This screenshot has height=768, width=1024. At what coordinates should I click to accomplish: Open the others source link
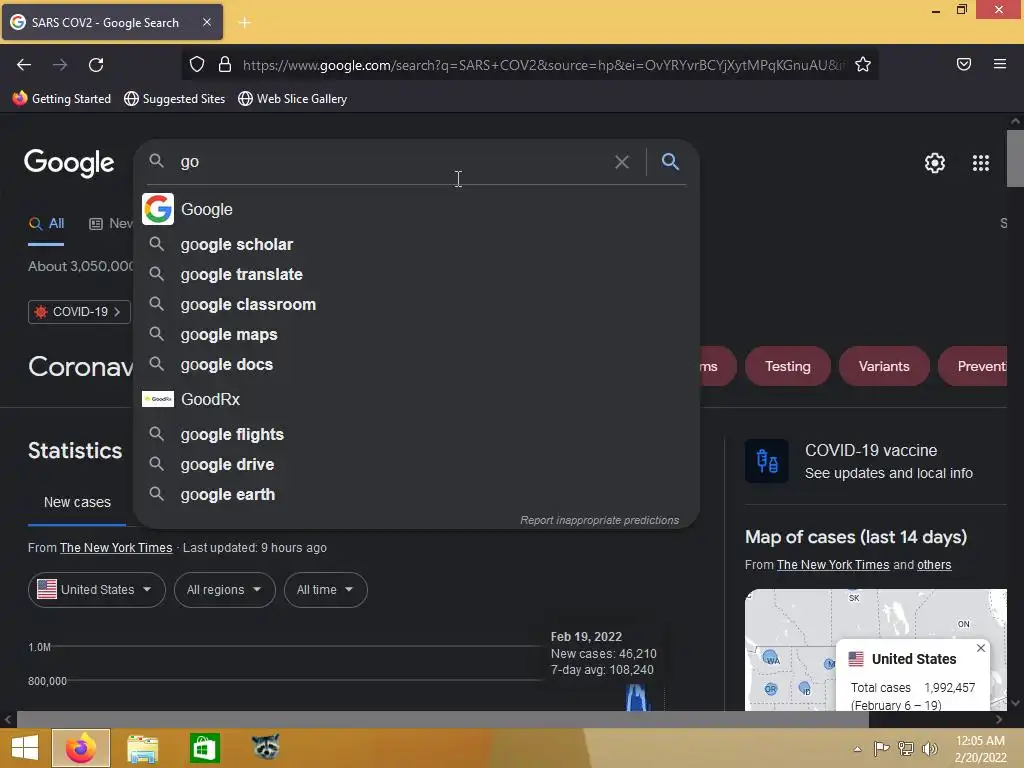pos(934,565)
